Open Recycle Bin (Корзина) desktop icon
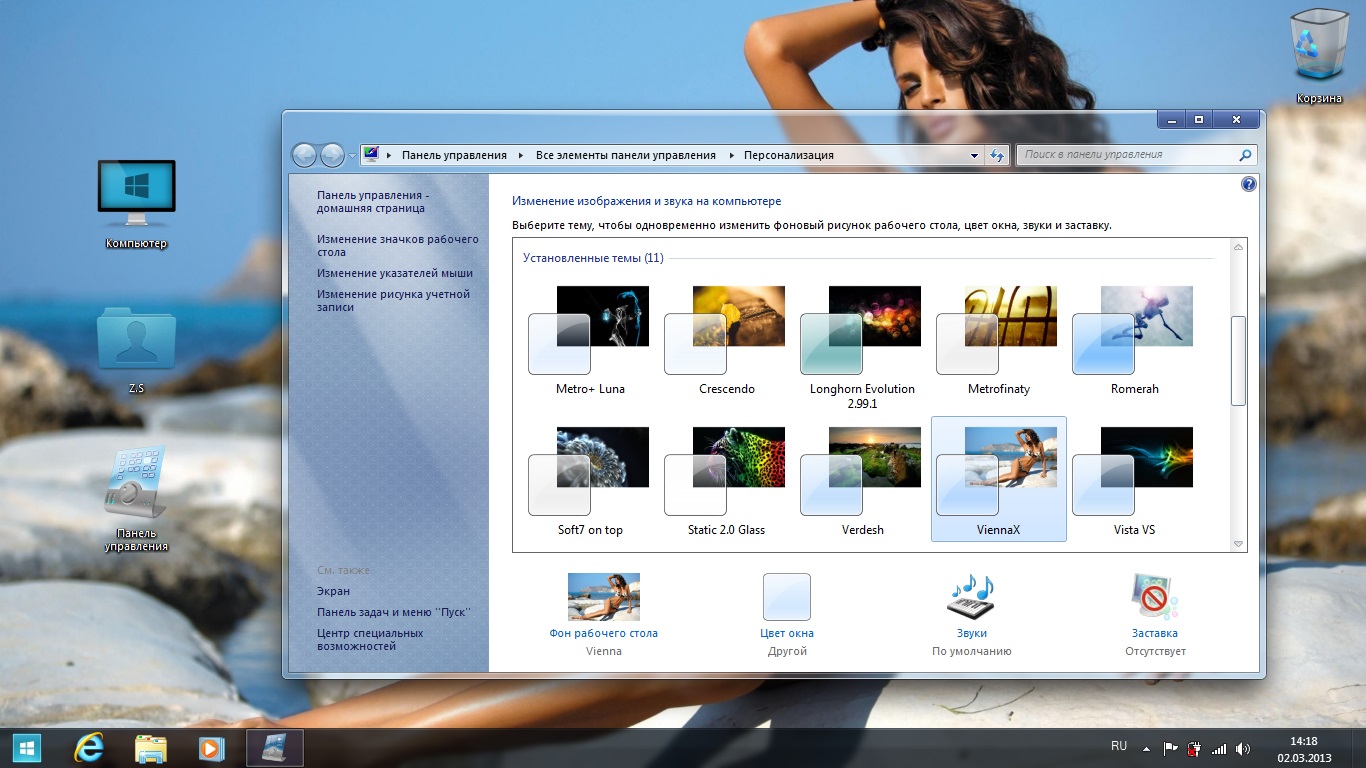This screenshot has height=768, width=1366. pyautogui.click(x=1319, y=48)
